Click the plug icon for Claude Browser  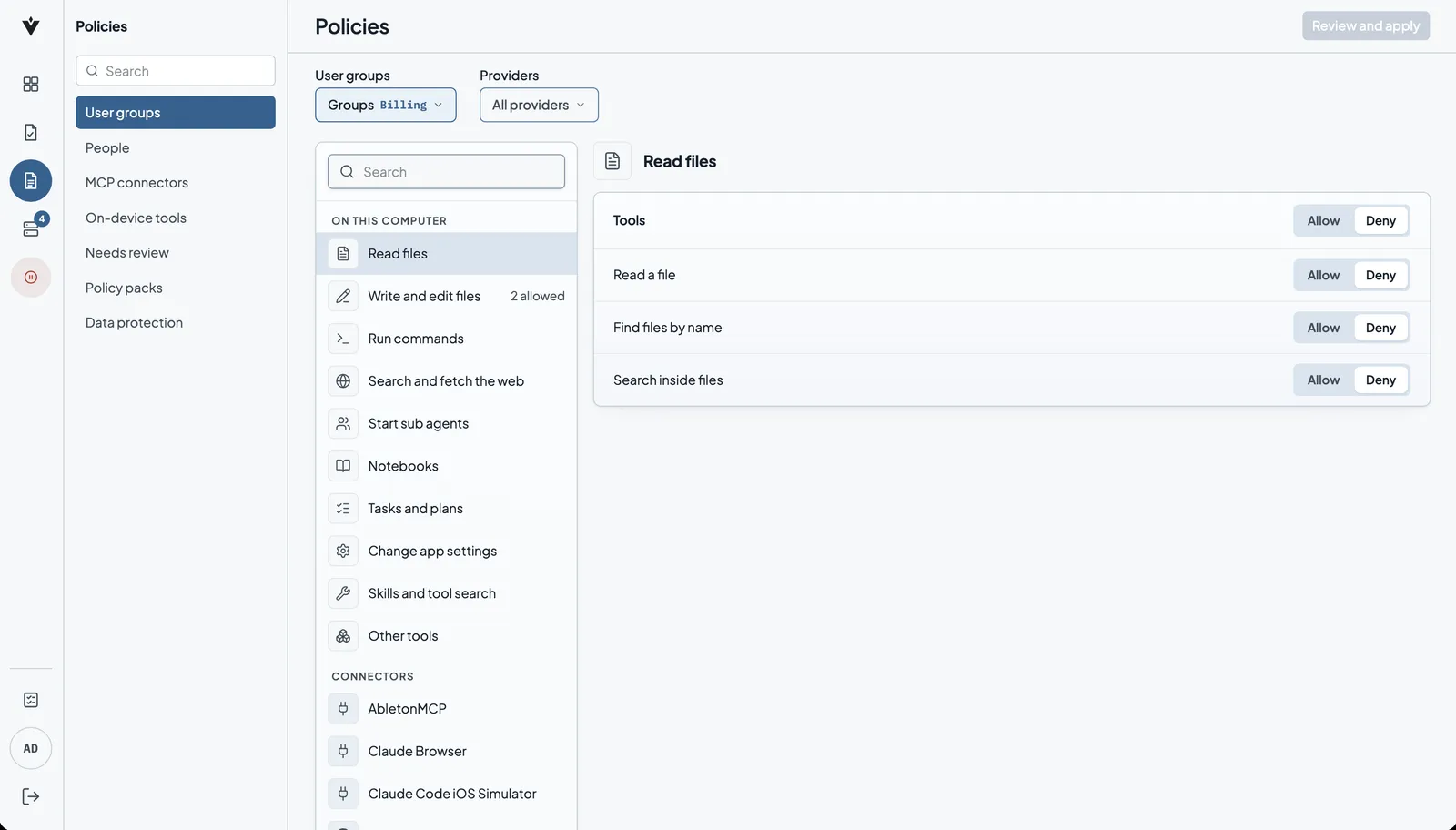point(343,751)
